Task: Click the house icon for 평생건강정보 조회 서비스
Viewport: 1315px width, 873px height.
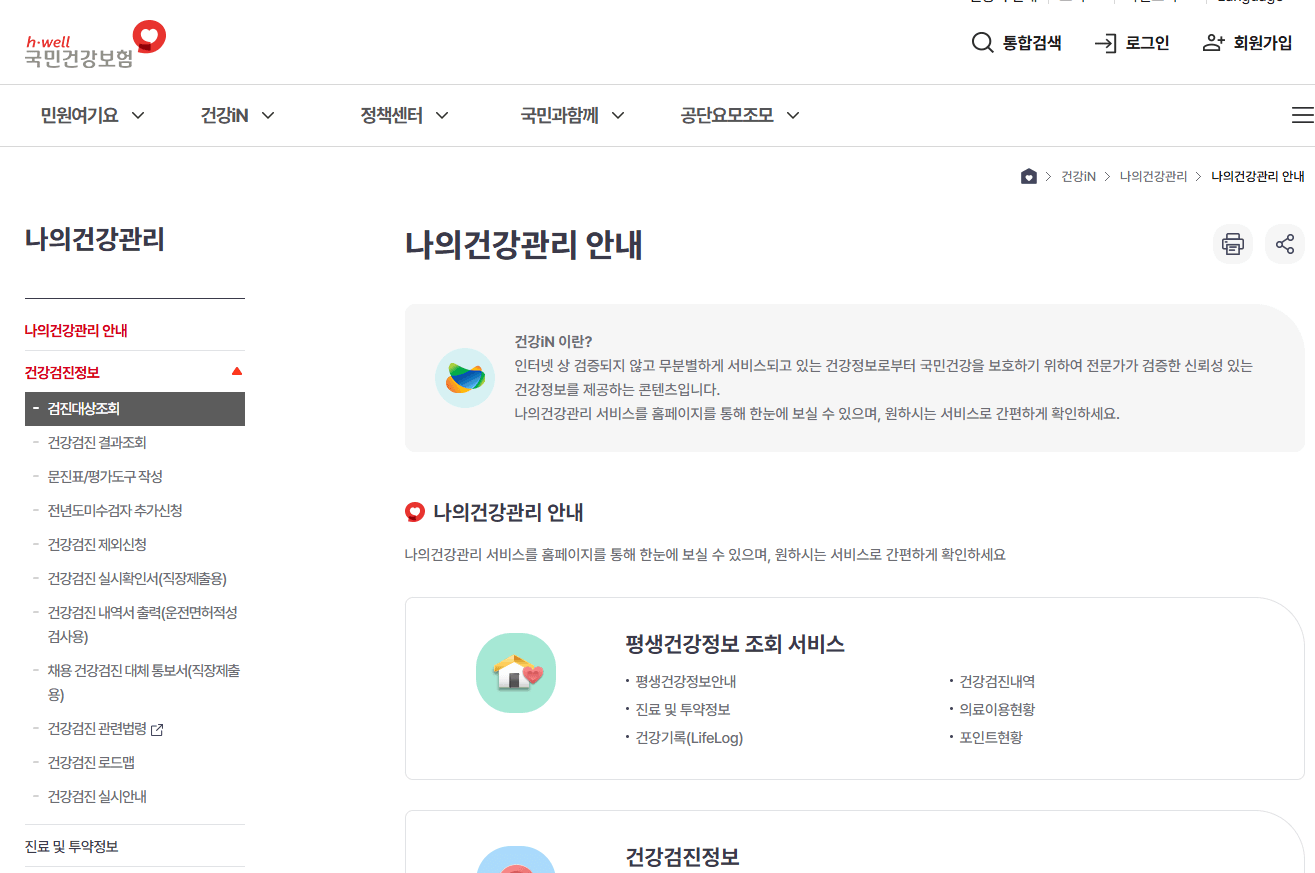Action: (515, 673)
